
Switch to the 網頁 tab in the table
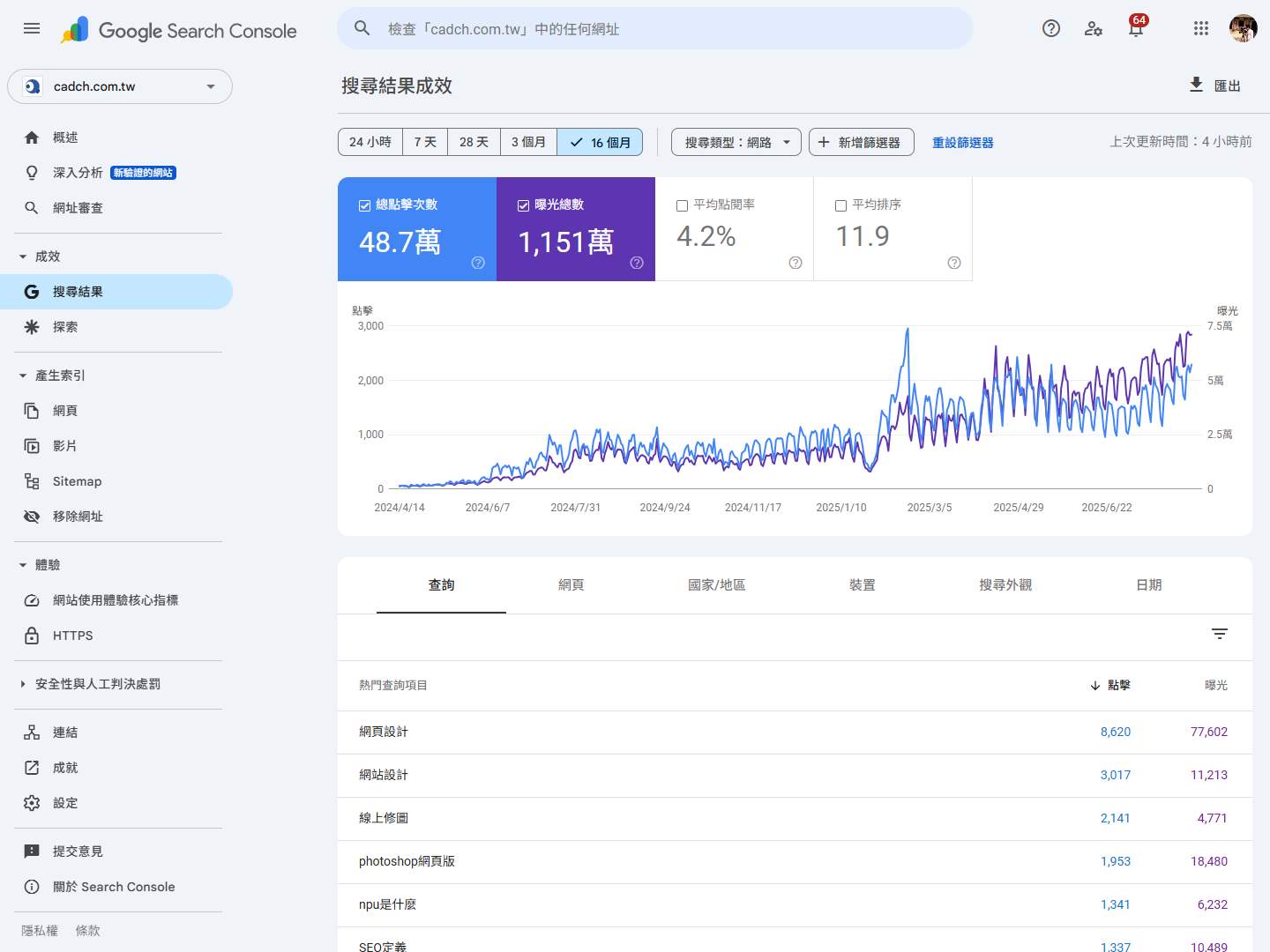pos(571,585)
